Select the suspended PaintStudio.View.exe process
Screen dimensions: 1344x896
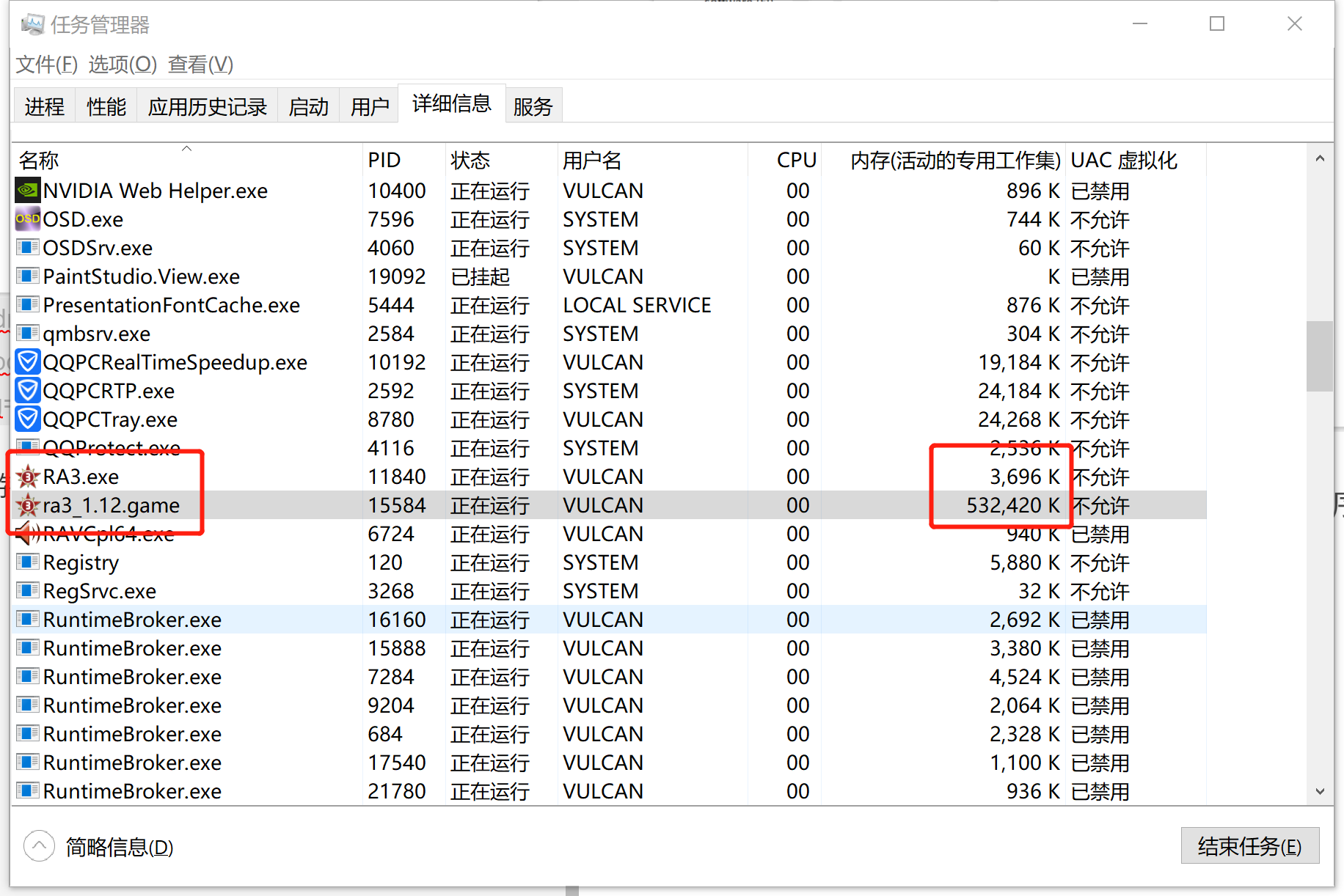pyautogui.click(x=293, y=276)
